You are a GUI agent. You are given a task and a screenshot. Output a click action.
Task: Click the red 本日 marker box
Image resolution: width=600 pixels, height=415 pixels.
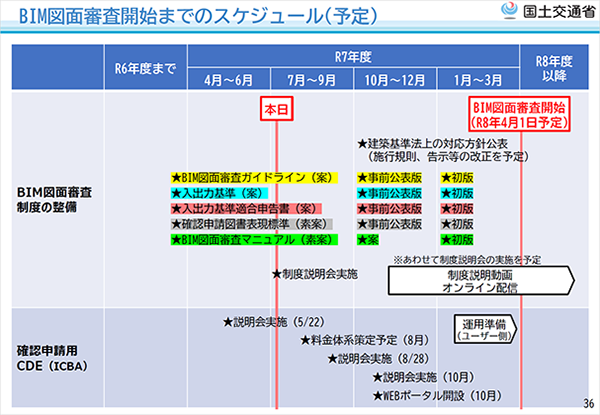(x=276, y=107)
